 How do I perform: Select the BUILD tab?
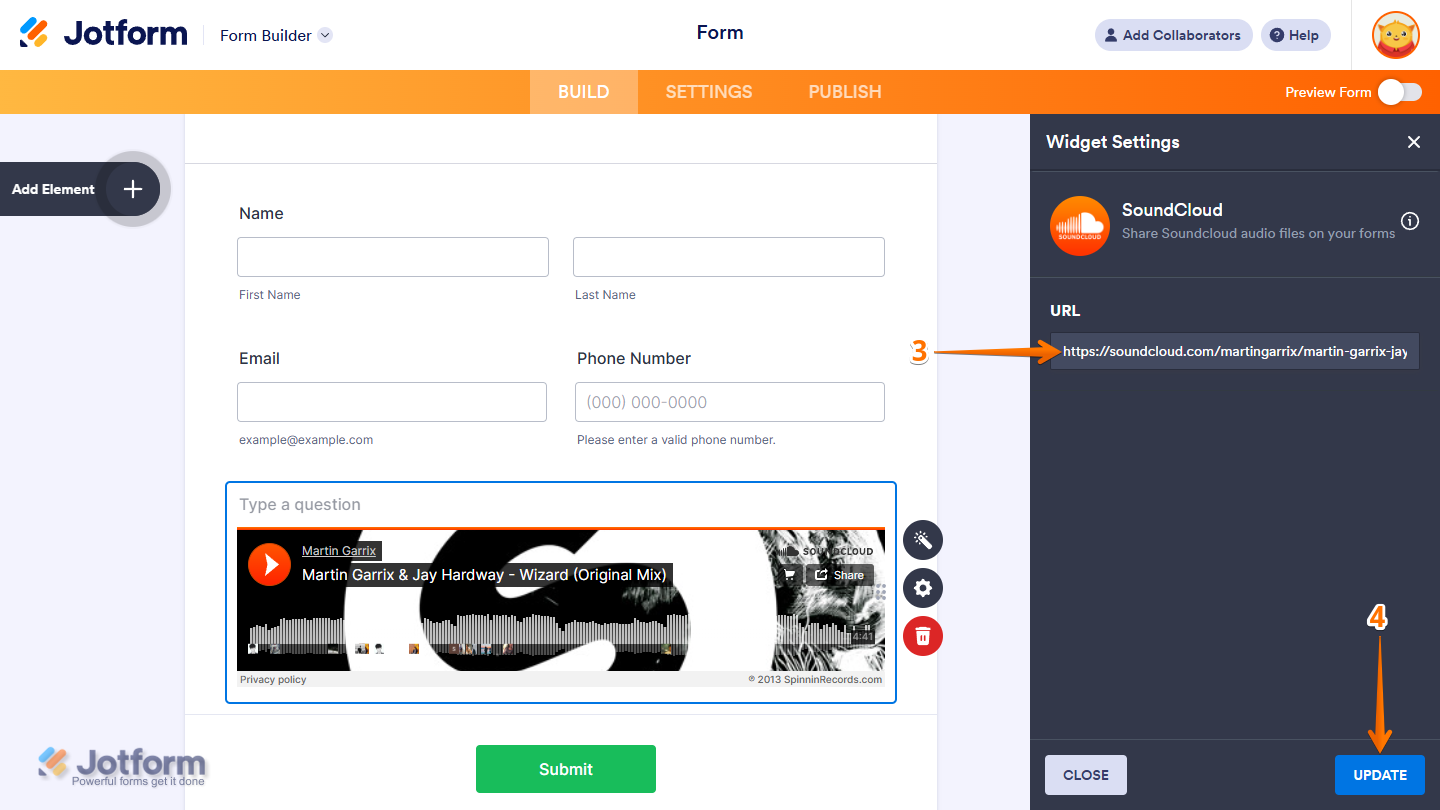pos(583,91)
